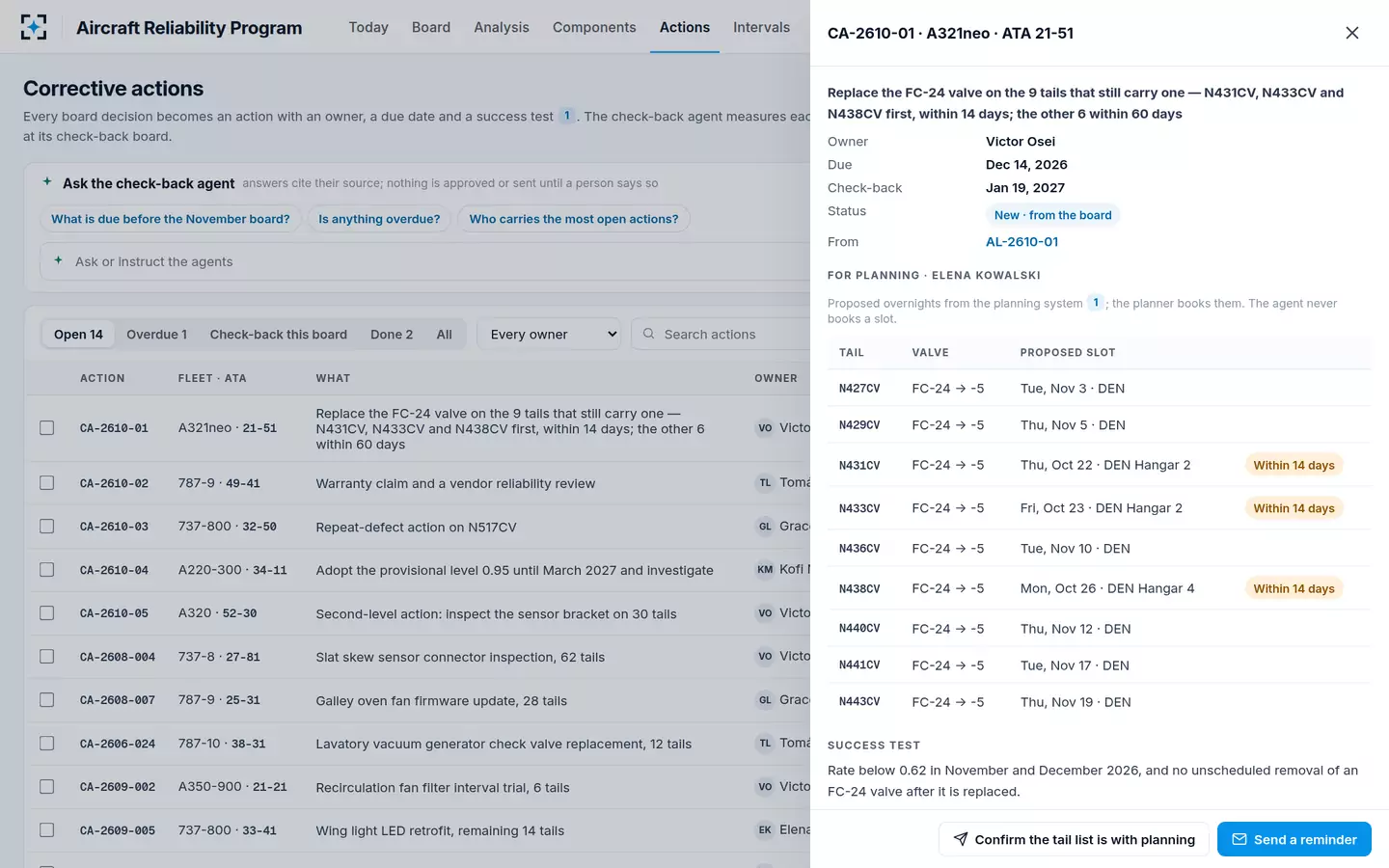
Task: Select the checkbox for CA-2610-01
Action: tap(46, 428)
